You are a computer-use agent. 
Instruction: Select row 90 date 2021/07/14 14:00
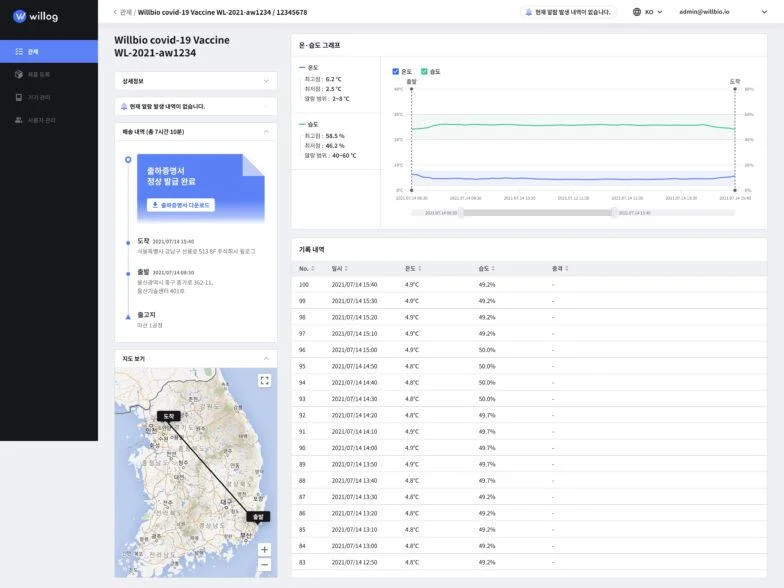click(354, 448)
